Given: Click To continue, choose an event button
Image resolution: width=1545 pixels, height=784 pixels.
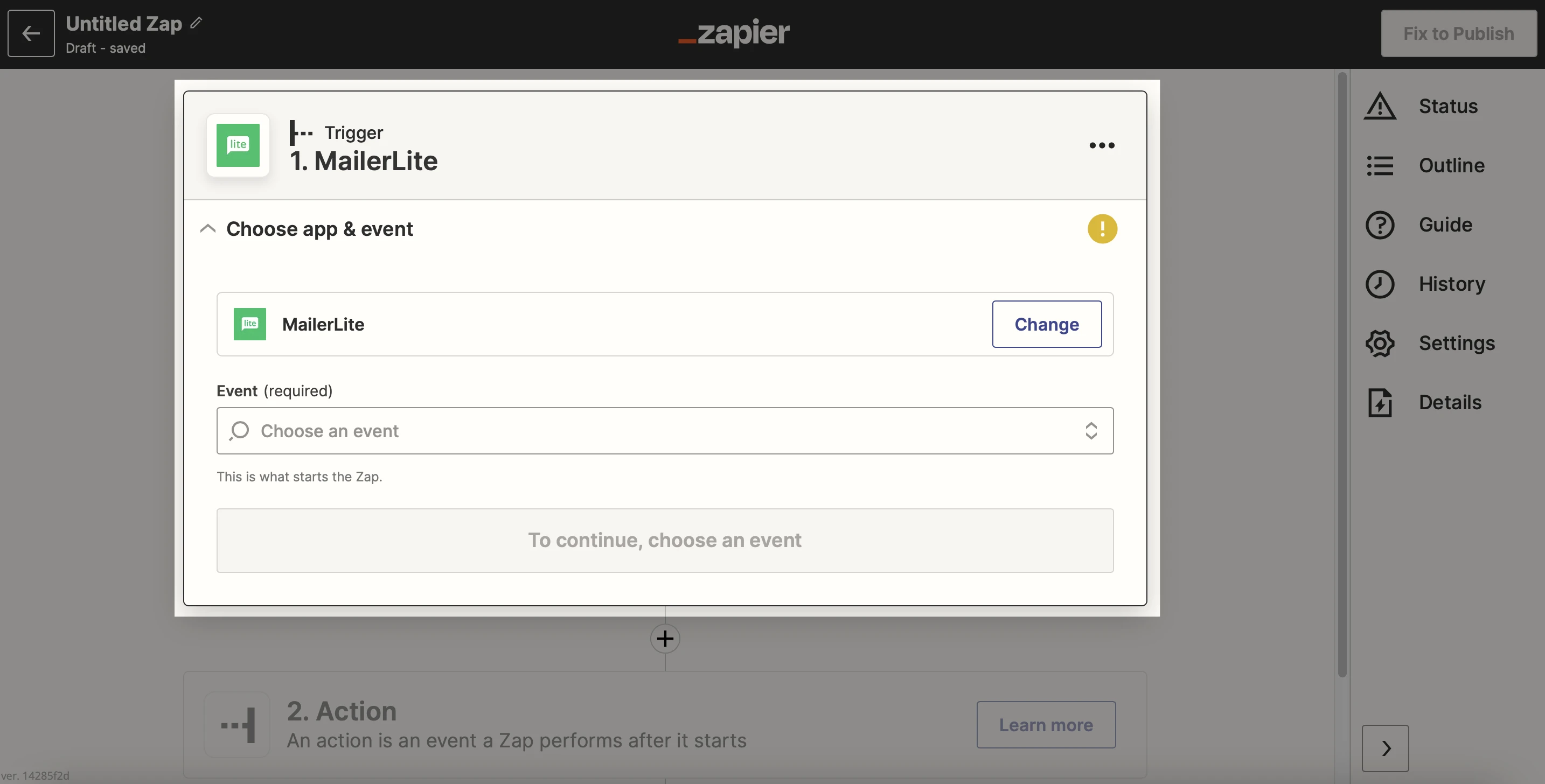Looking at the screenshot, I should (665, 540).
